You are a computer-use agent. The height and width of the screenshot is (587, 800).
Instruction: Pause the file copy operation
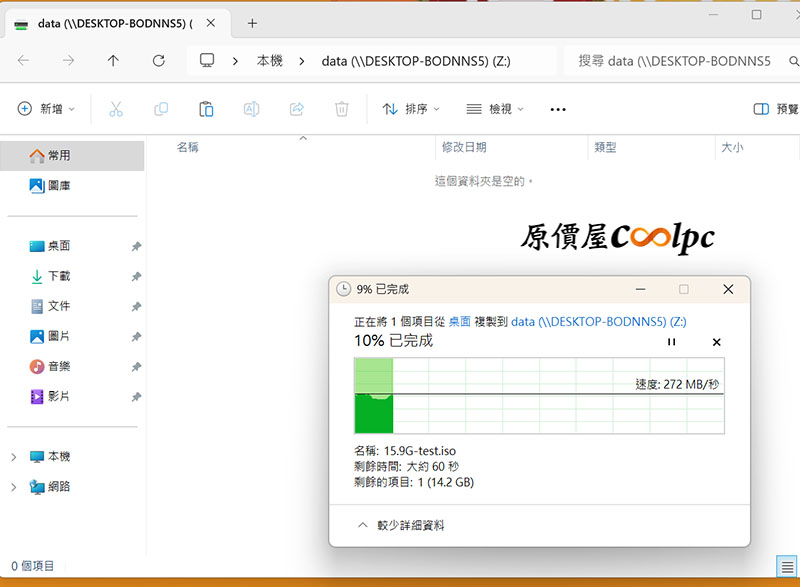(672, 342)
